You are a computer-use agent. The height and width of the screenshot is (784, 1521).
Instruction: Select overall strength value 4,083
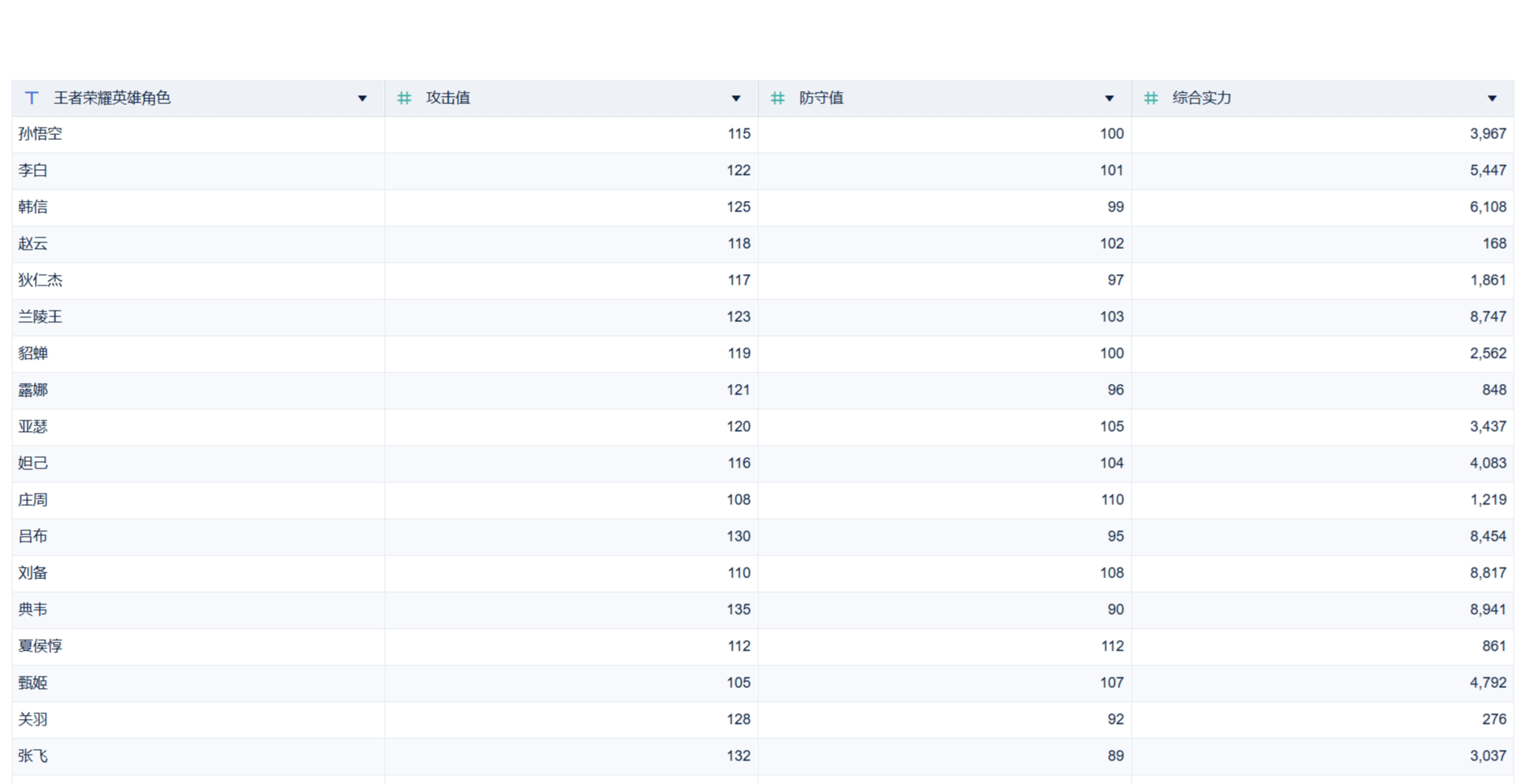point(1488,464)
